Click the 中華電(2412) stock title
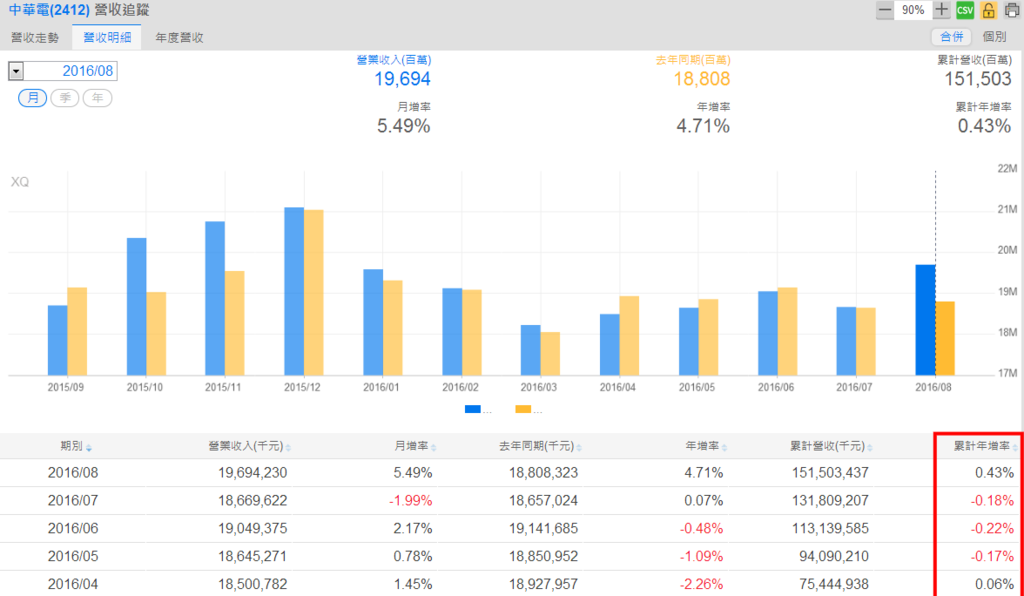The height and width of the screenshot is (596, 1024). point(49,10)
